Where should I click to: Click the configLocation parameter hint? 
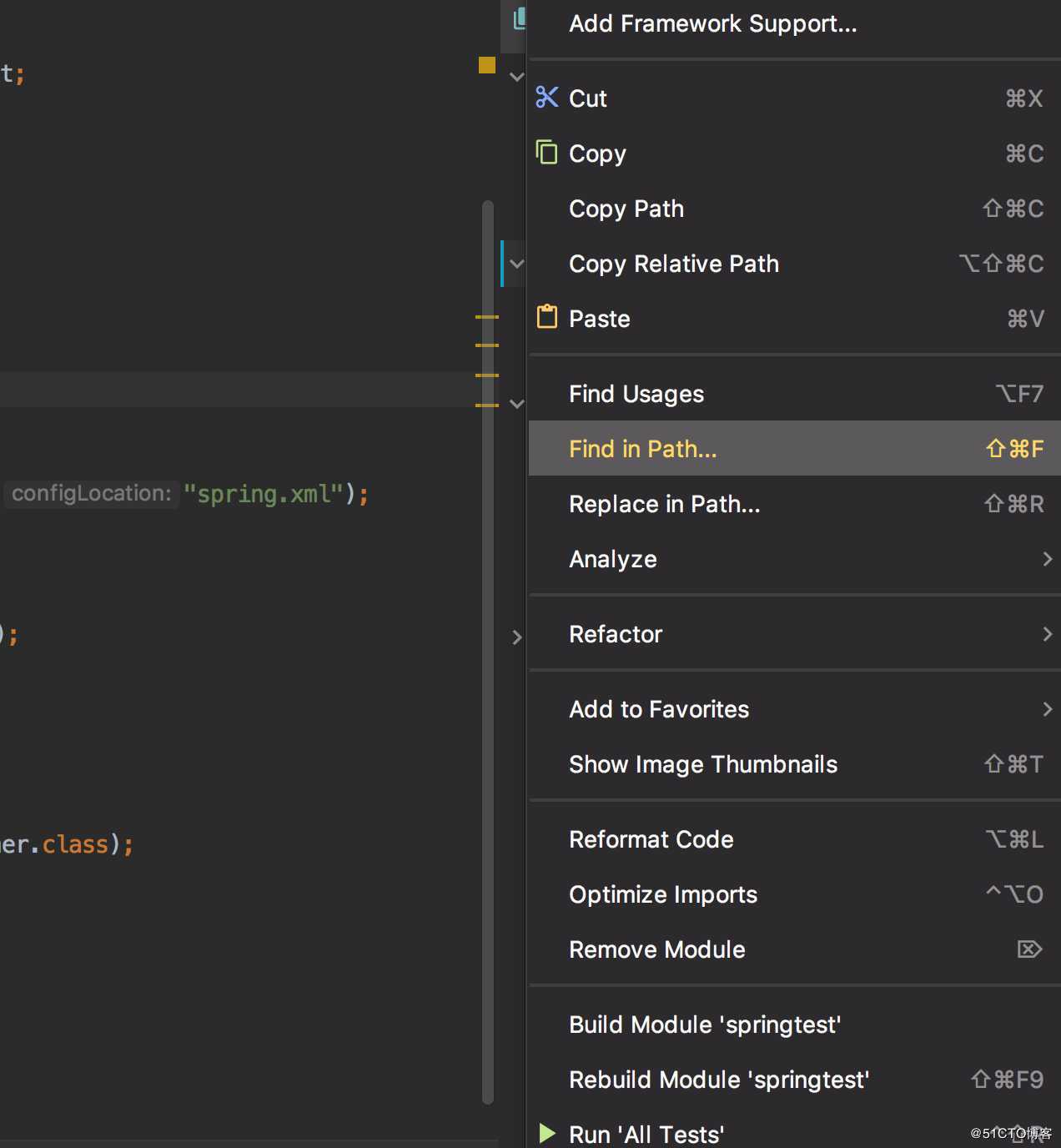coord(91,494)
